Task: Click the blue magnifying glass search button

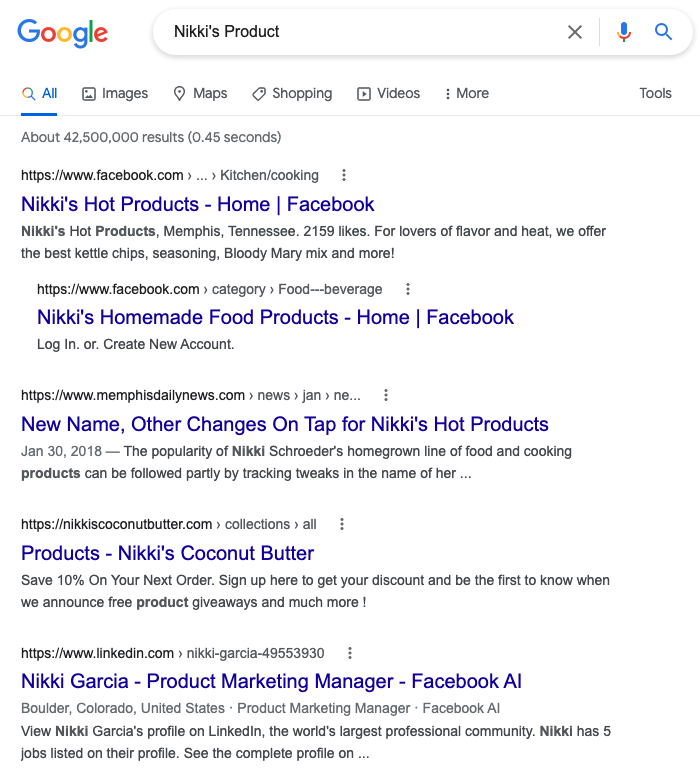Action: coord(663,32)
